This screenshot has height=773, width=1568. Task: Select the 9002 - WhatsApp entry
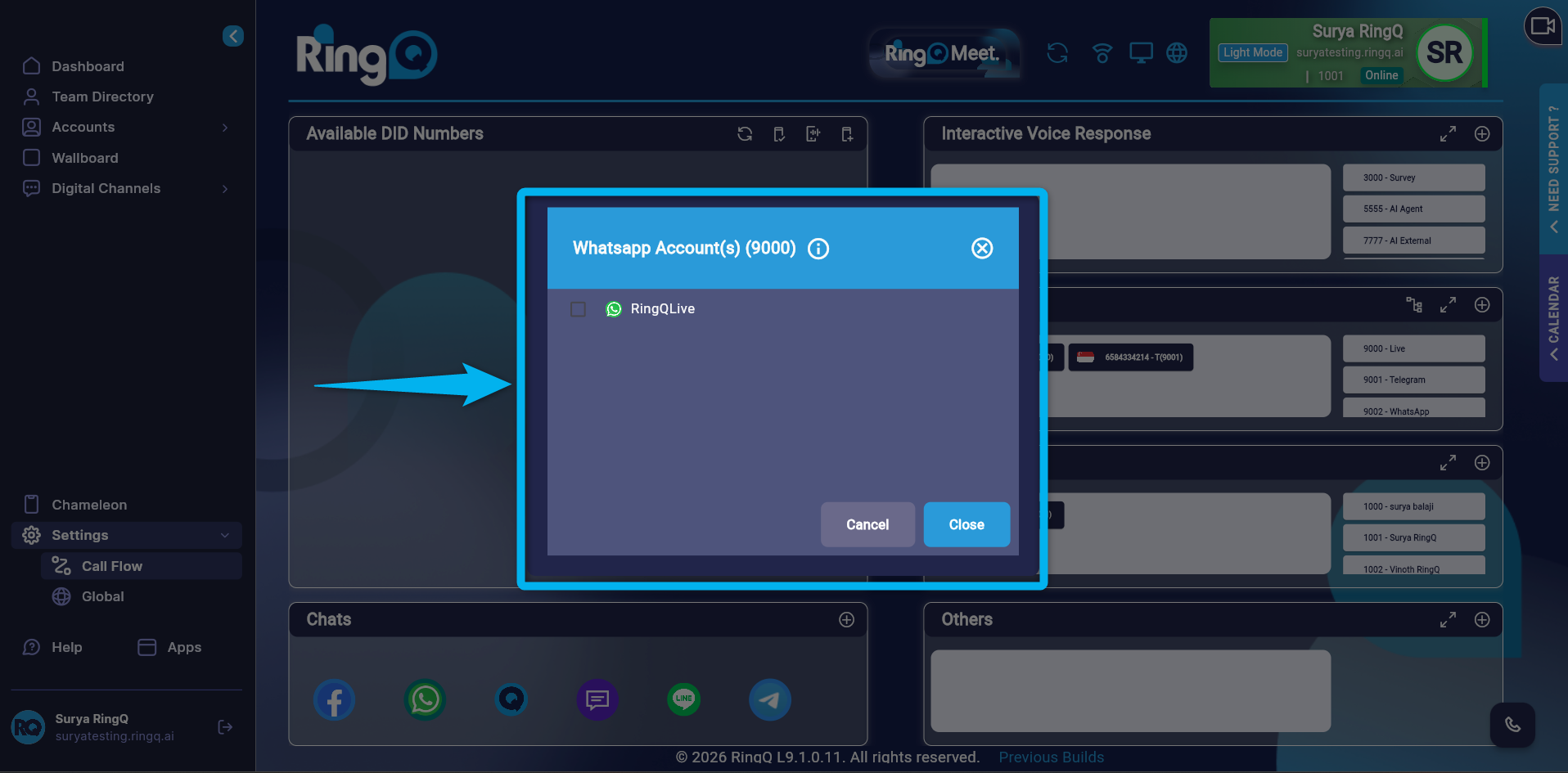1413,408
